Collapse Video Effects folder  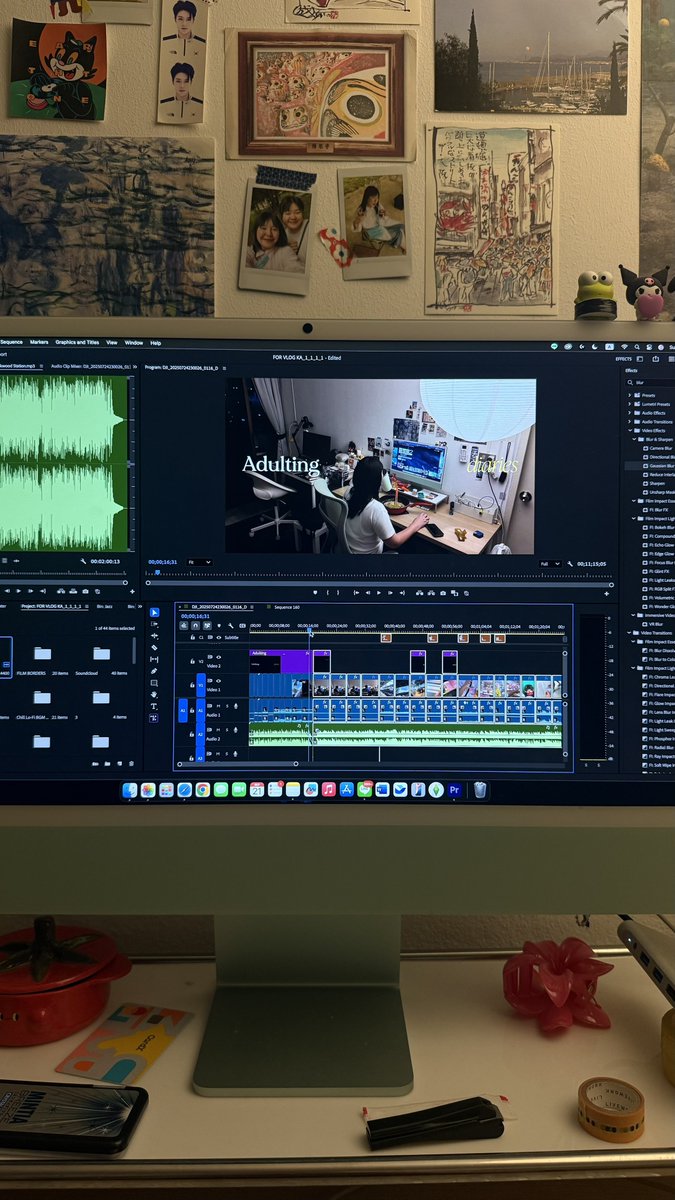coord(630,431)
